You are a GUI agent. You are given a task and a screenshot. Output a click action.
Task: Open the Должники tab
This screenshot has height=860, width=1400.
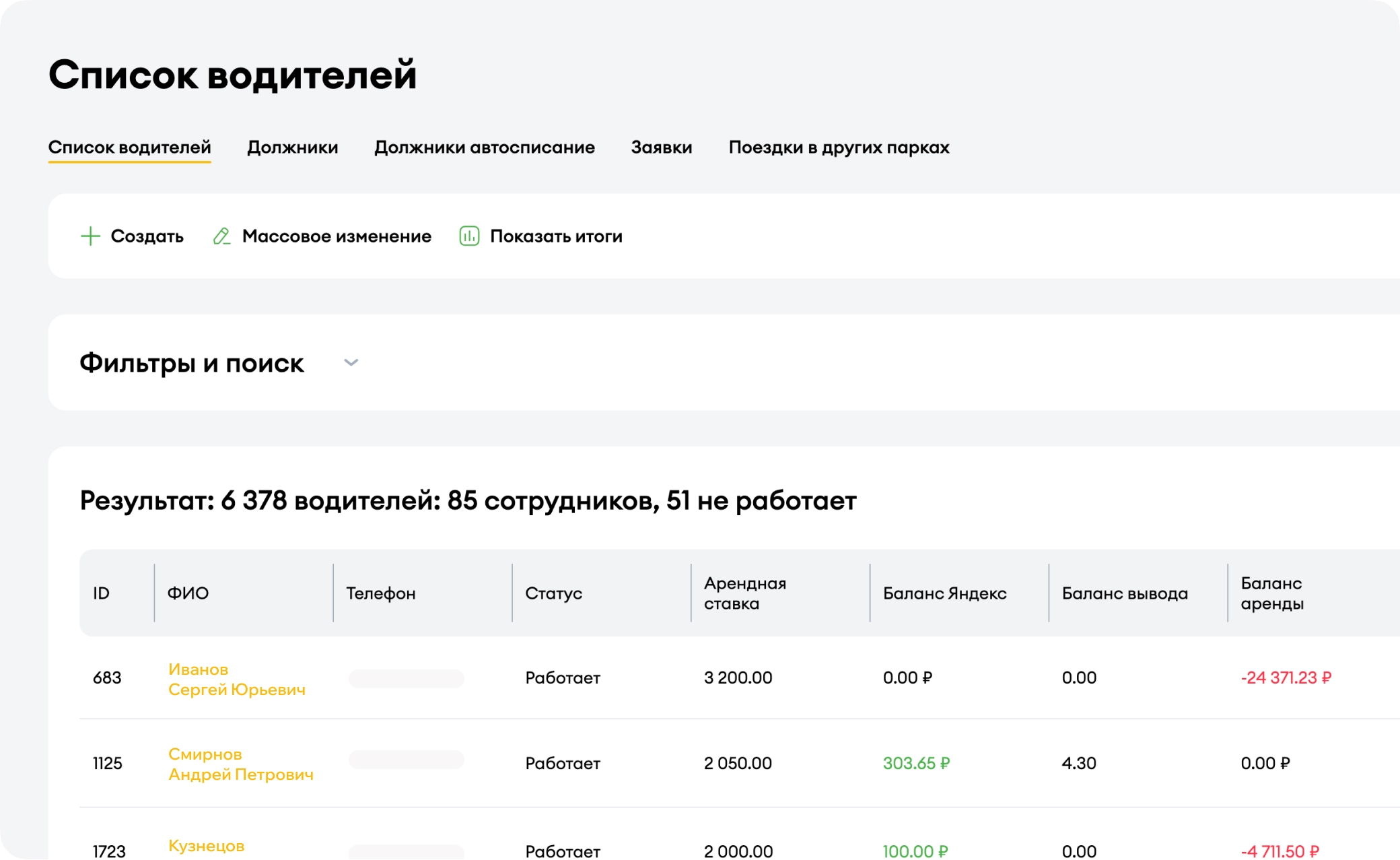pos(292,147)
